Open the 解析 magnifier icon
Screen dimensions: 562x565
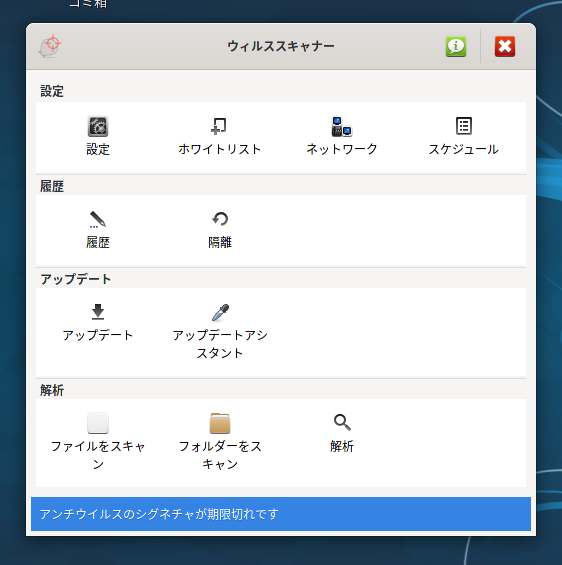[342, 422]
